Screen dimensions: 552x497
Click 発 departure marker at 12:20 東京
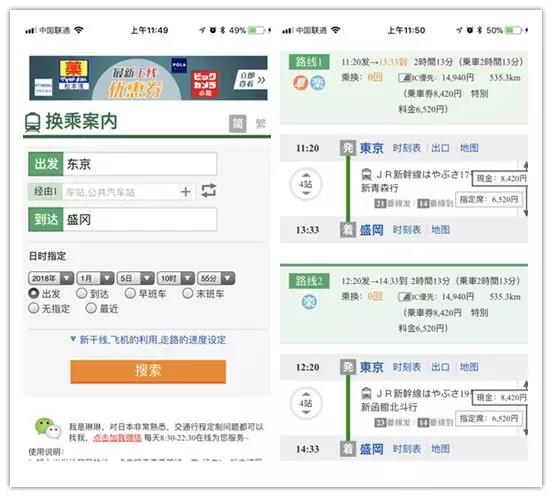[348, 367]
